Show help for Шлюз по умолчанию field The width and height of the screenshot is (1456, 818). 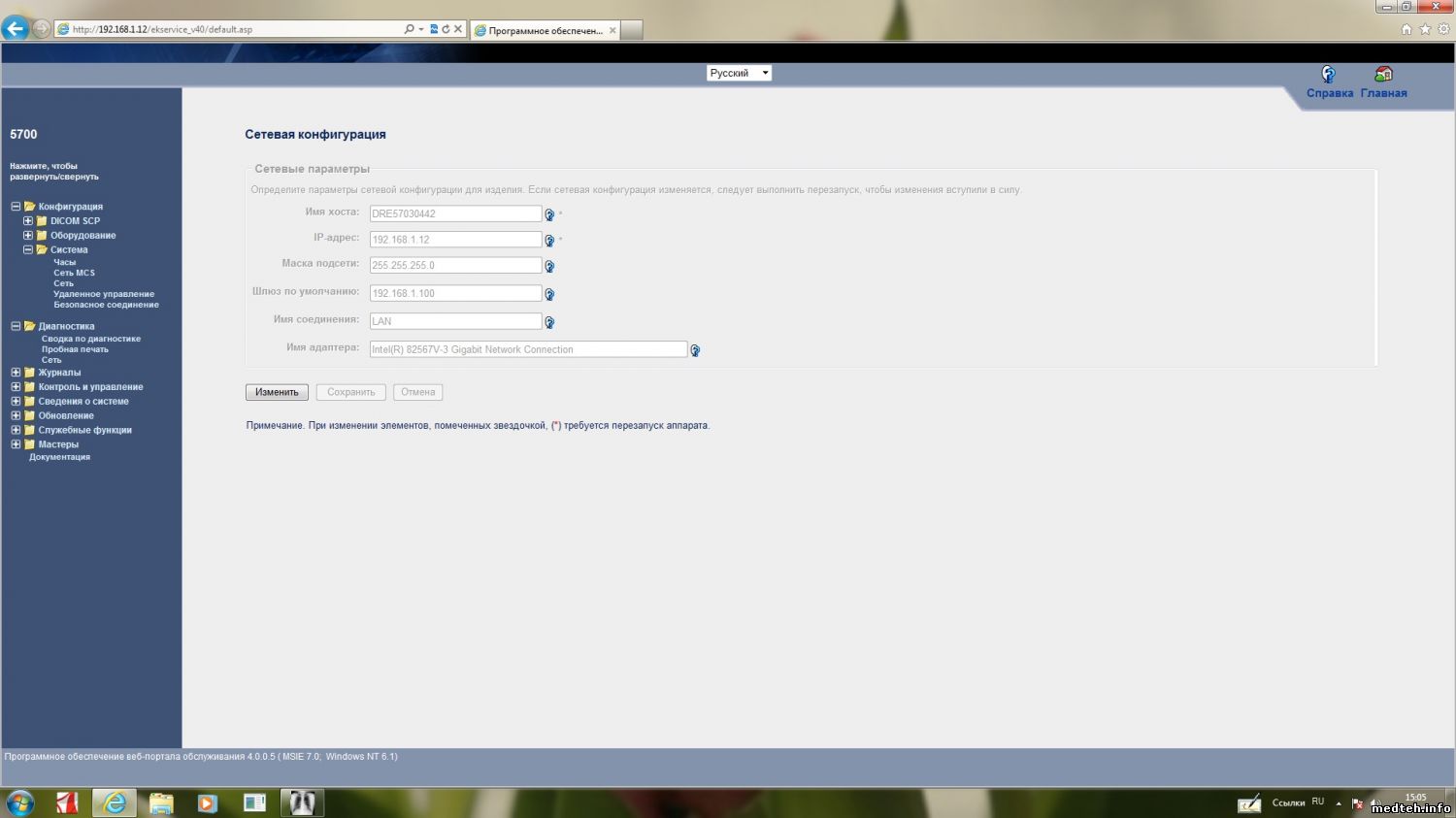(549, 294)
